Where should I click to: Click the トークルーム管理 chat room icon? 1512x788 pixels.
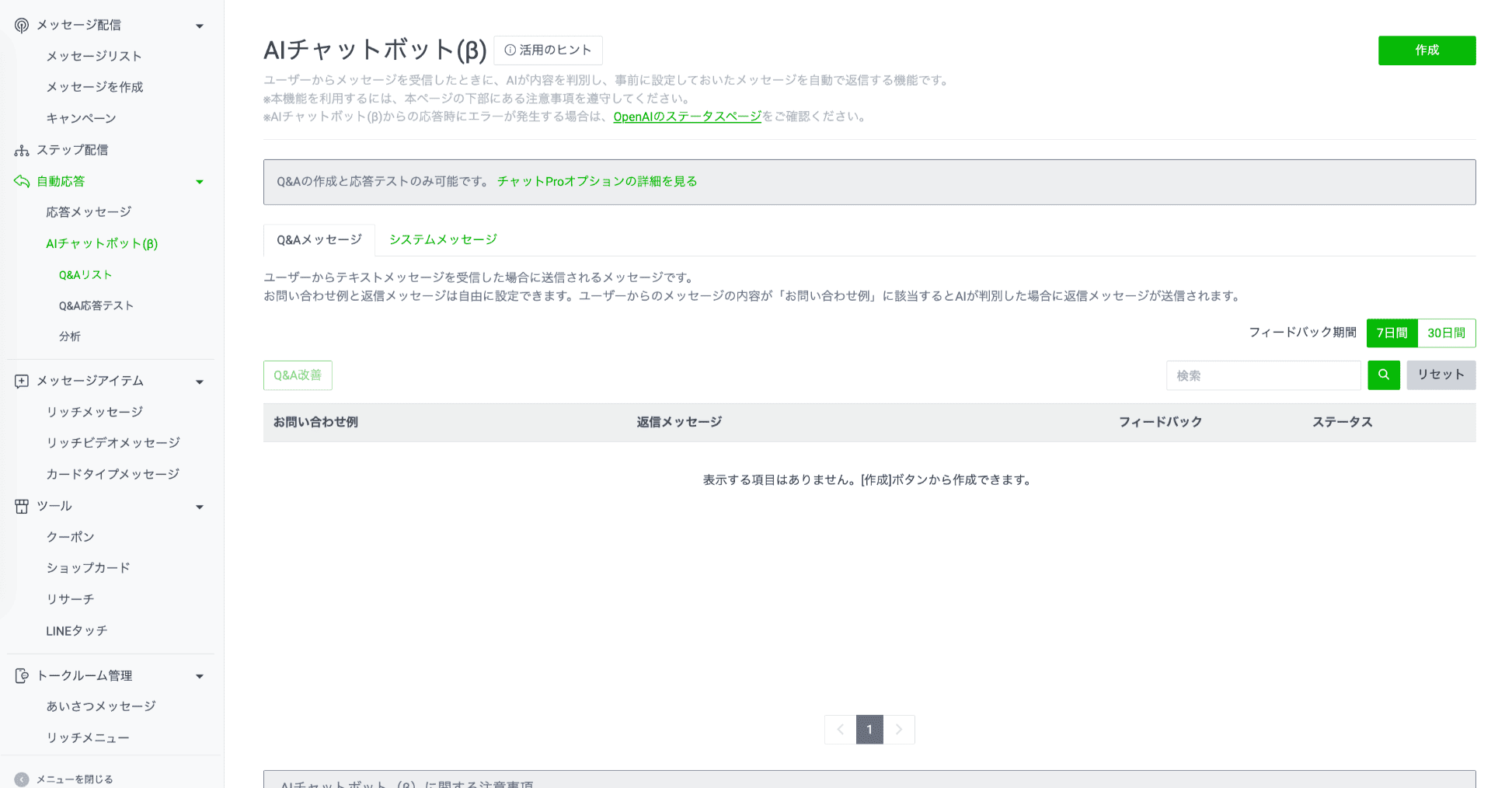click(21, 675)
